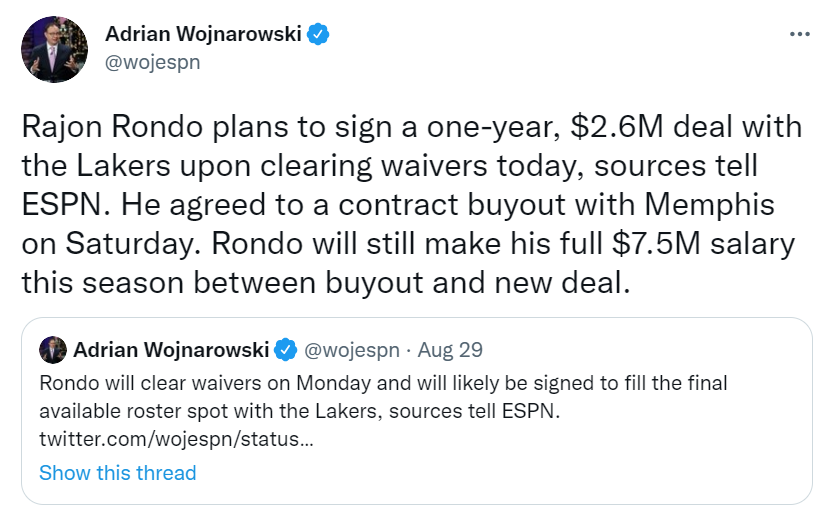This screenshot has height=522, width=833.
Task: Click Adrian Wojnarowski's large profile picture
Action: point(54,49)
